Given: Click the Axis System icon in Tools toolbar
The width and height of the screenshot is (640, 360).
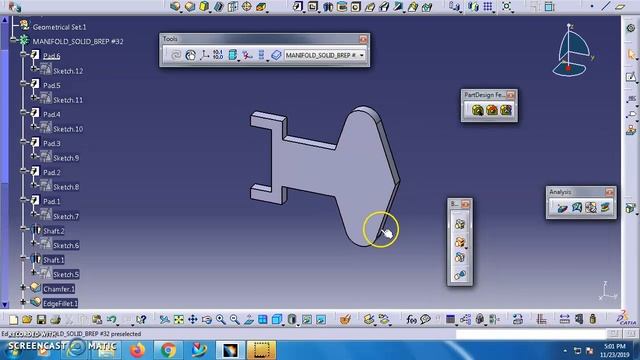Looking at the screenshot, I should click(x=204, y=55).
